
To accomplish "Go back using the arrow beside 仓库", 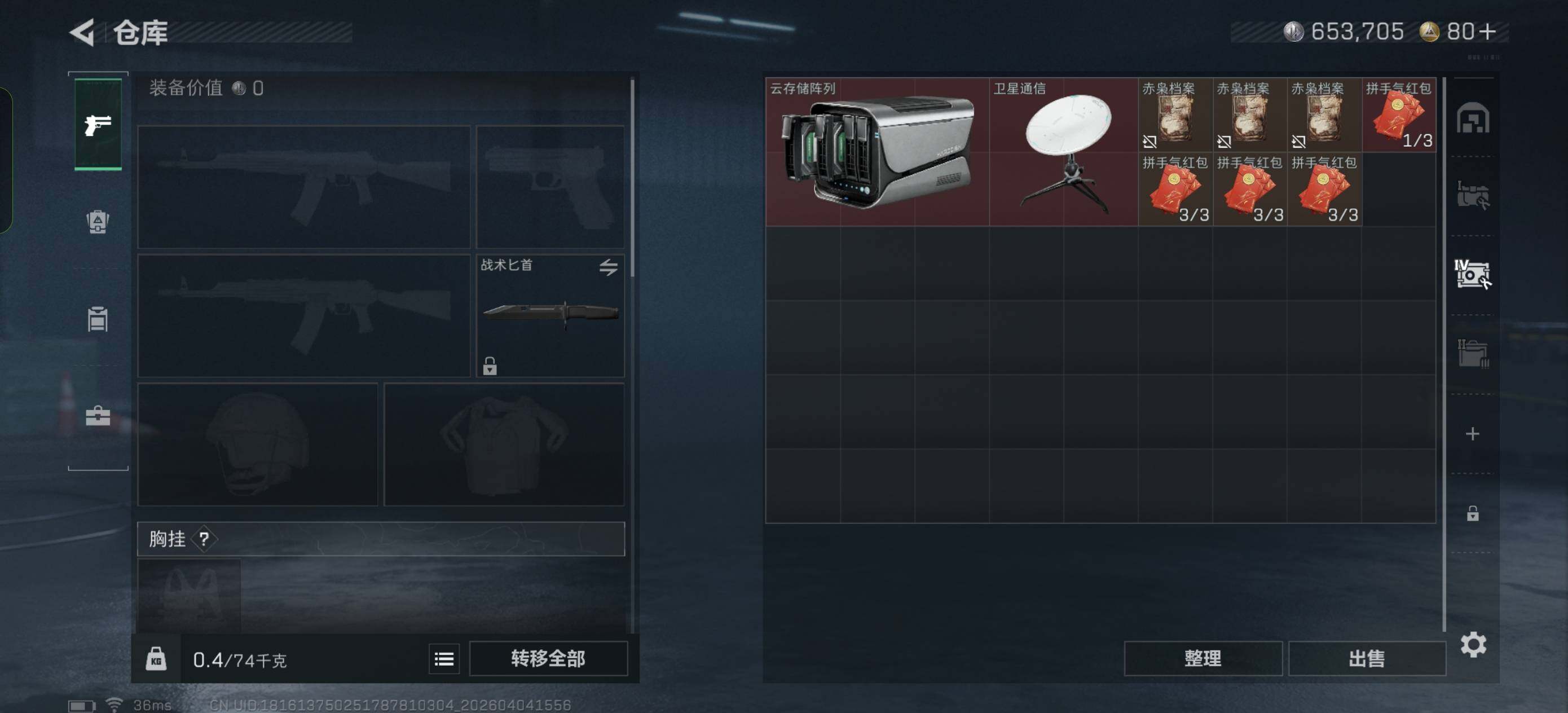I will [83, 32].
